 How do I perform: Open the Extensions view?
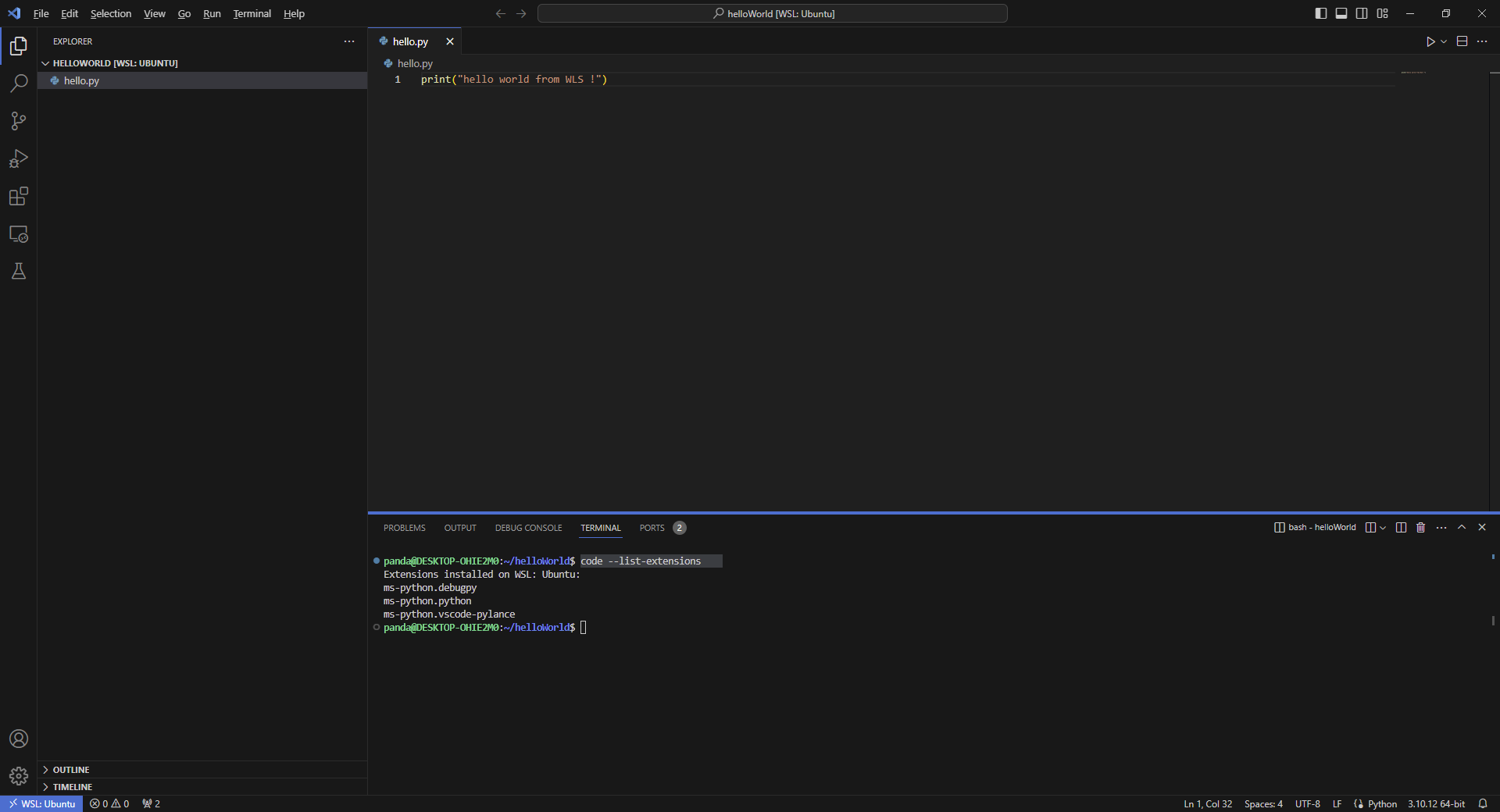coord(19,196)
